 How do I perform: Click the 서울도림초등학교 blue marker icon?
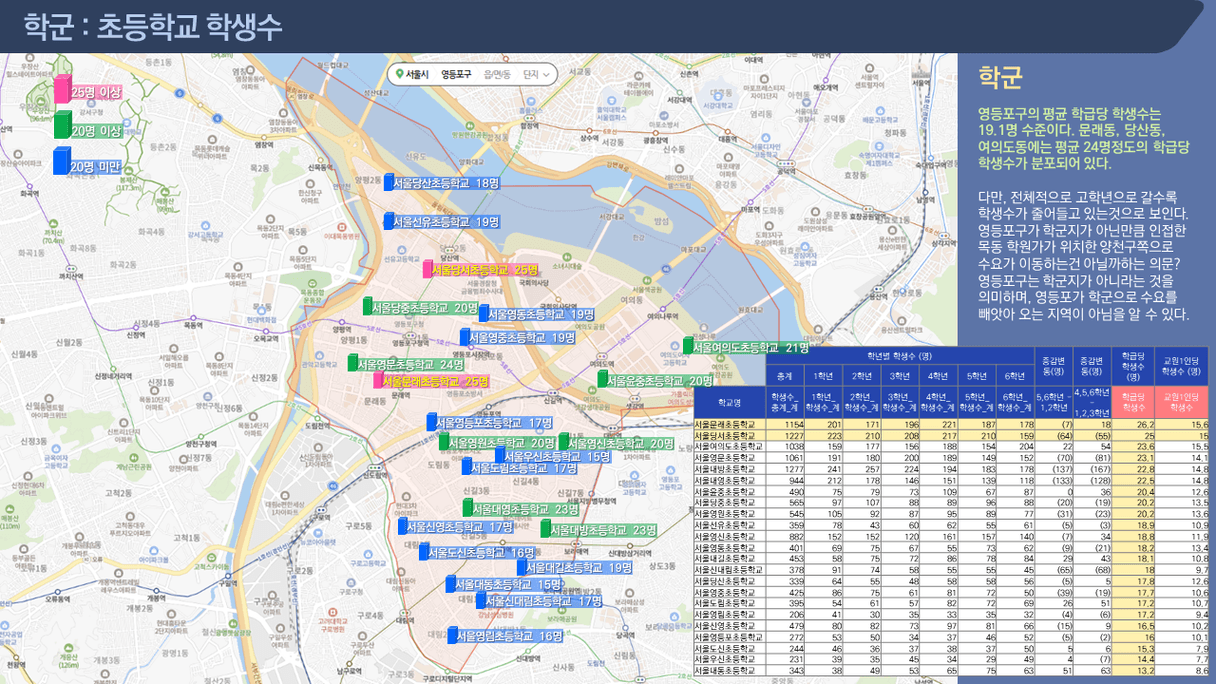(x=467, y=466)
